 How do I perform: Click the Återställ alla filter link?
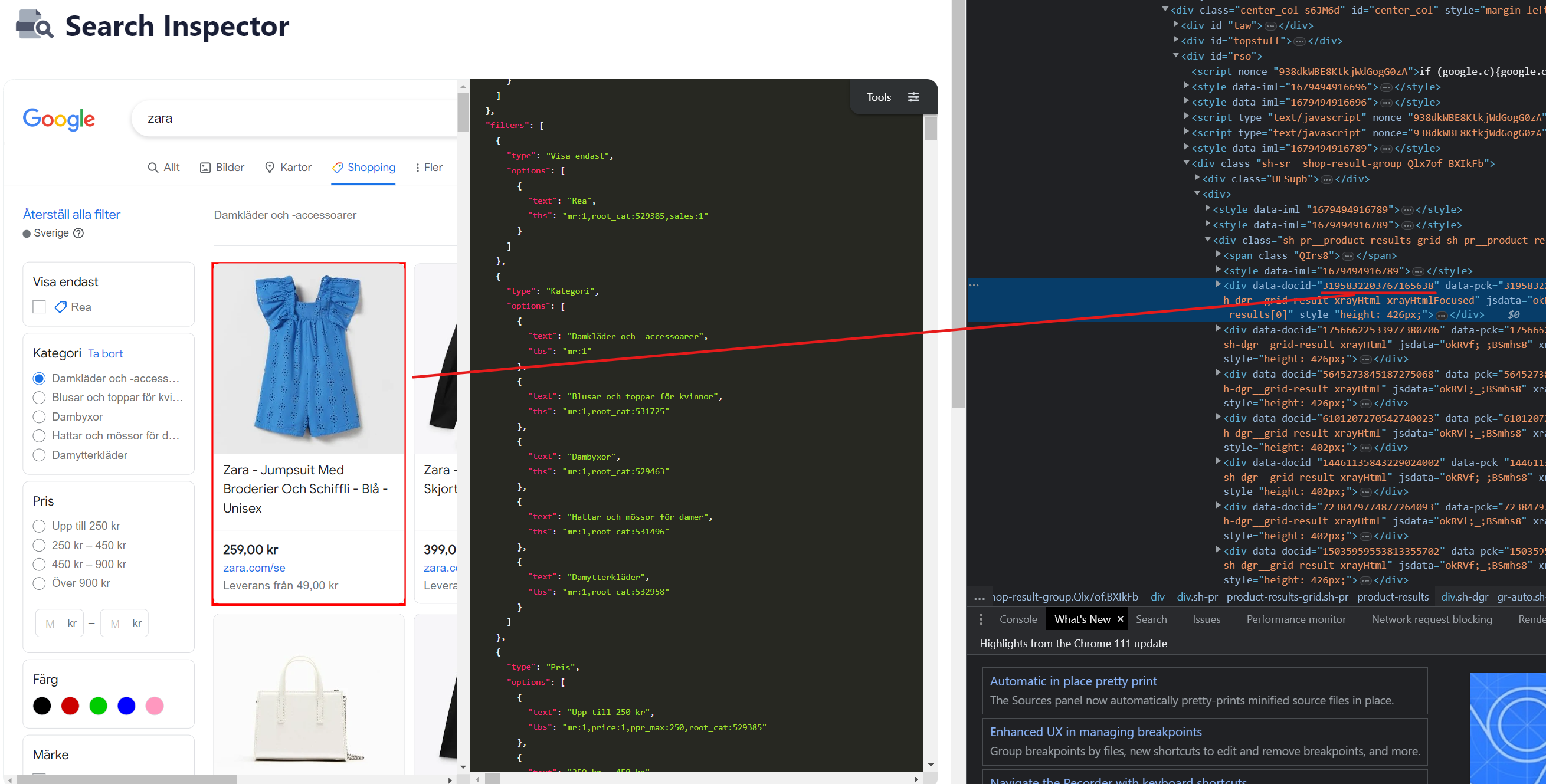point(71,214)
